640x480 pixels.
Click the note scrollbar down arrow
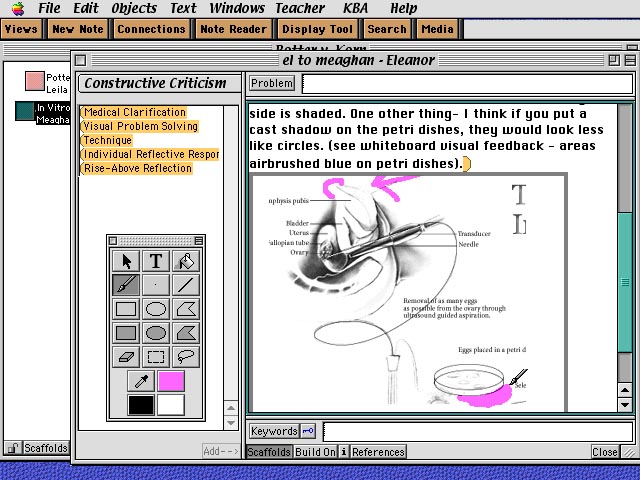[625, 404]
